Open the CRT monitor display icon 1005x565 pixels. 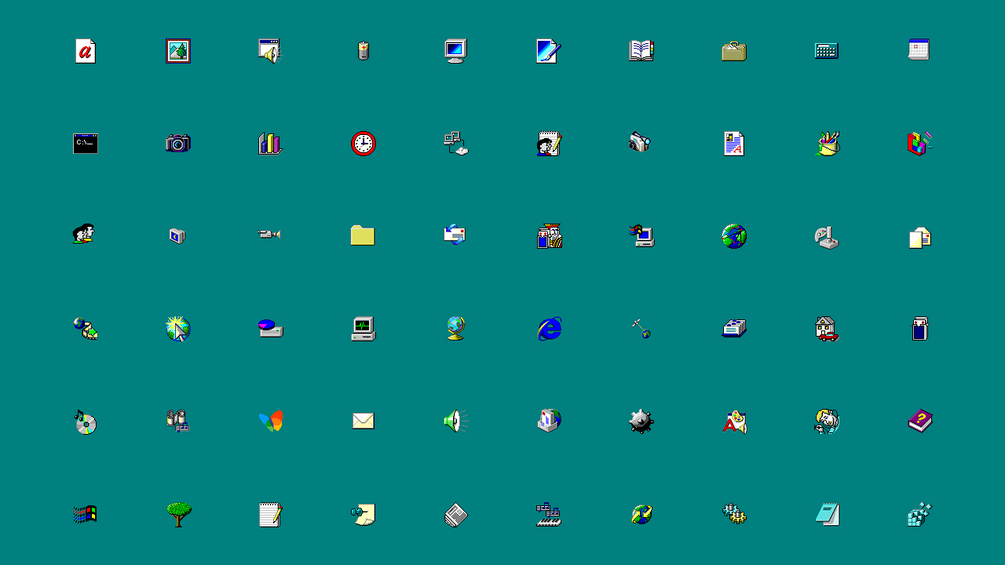(x=456, y=51)
